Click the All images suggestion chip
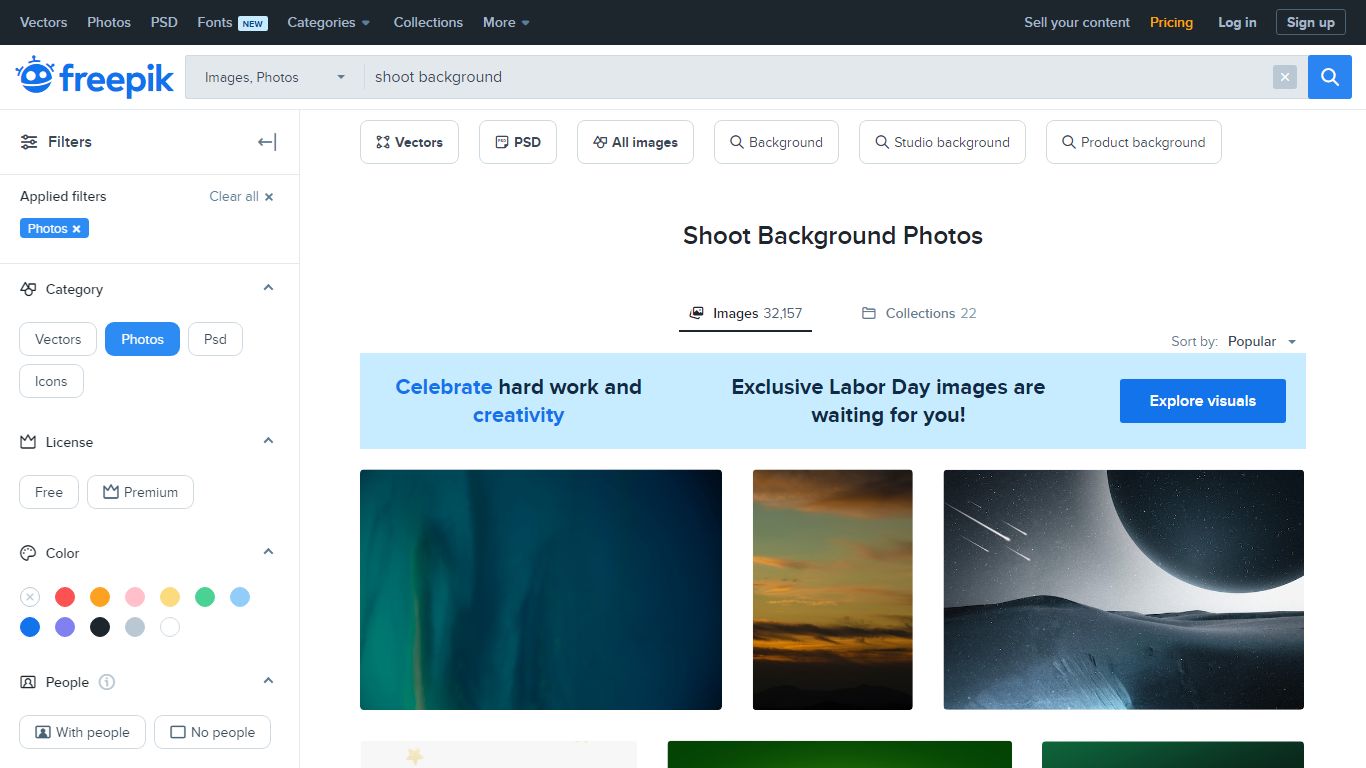This screenshot has height=768, width=1366. 636,142
